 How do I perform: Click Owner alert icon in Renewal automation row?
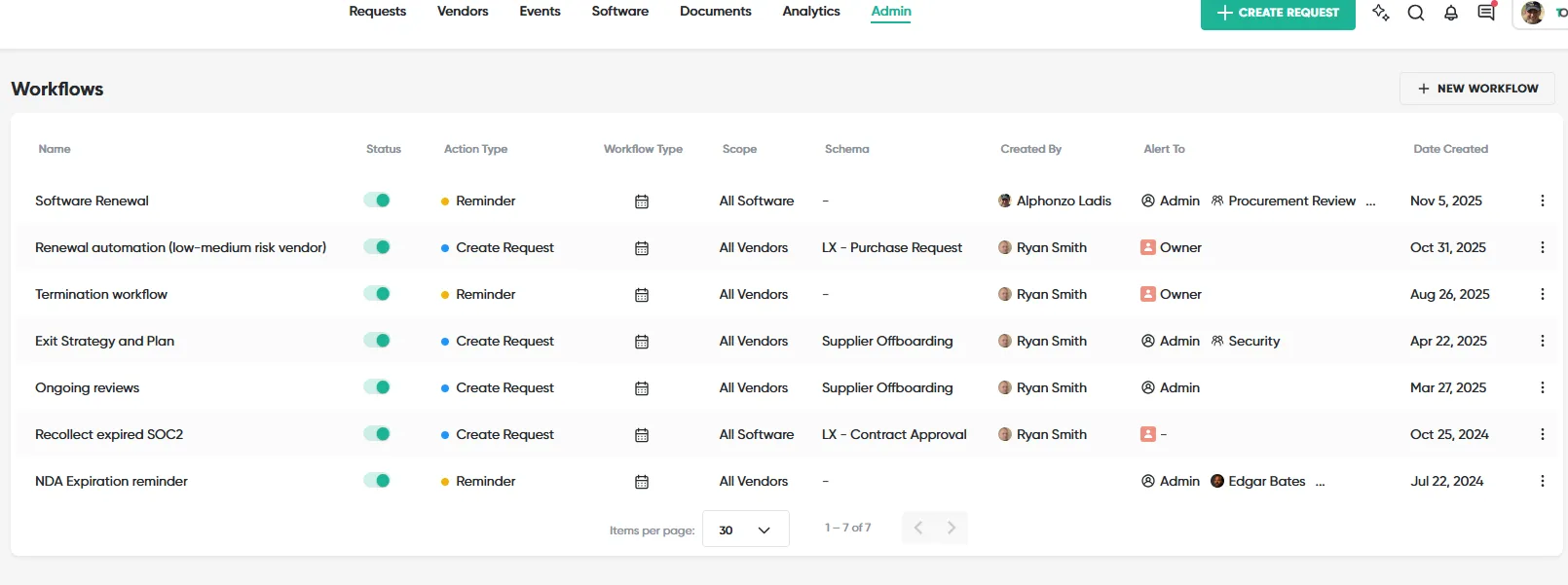pos(1148,247)
